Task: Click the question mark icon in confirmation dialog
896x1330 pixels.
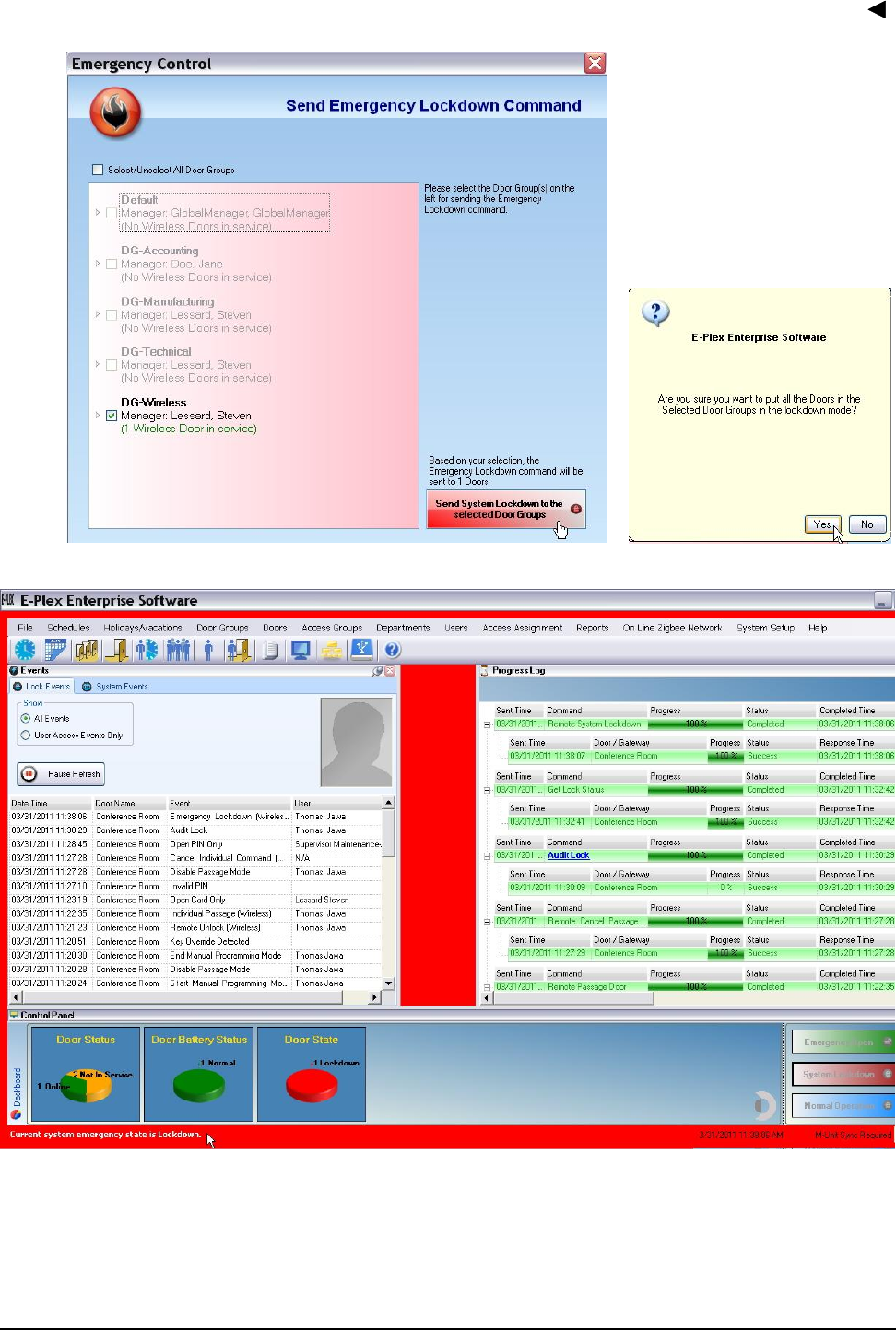Action: [655, 312]
